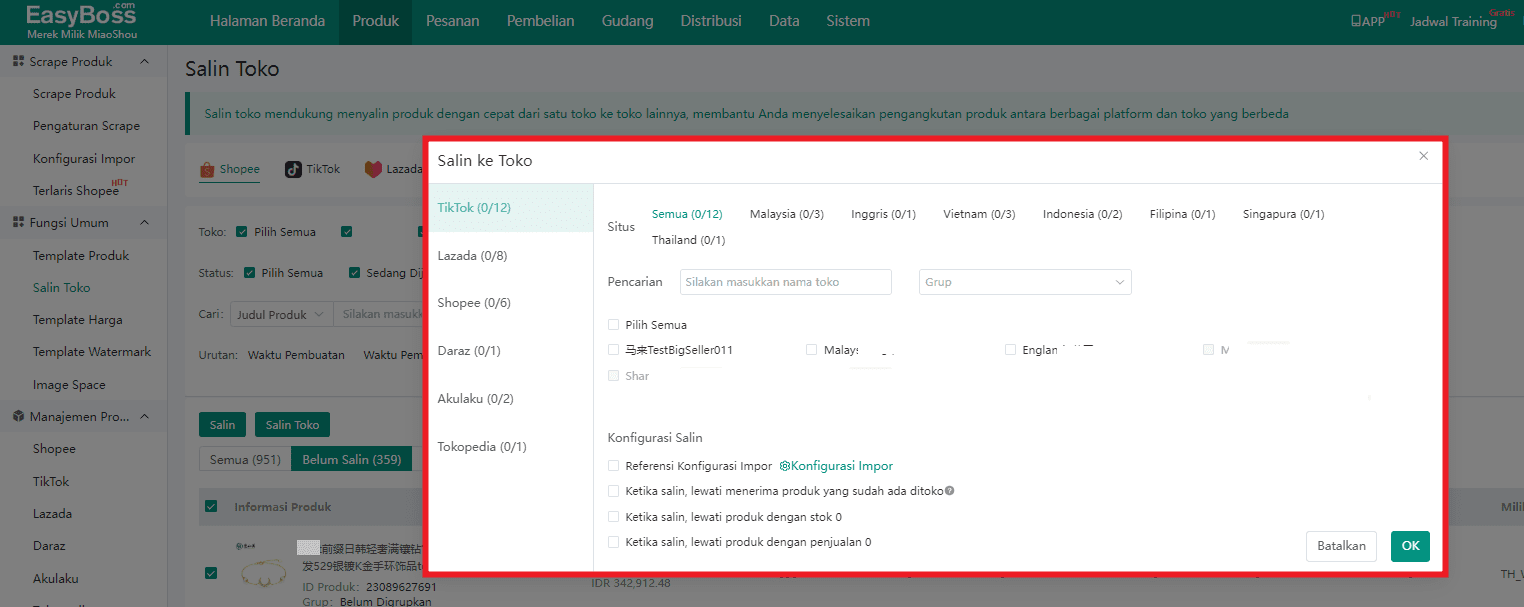
Task: Filter sites by Inggris (0/1)
Action: click(x=884, y=214)
